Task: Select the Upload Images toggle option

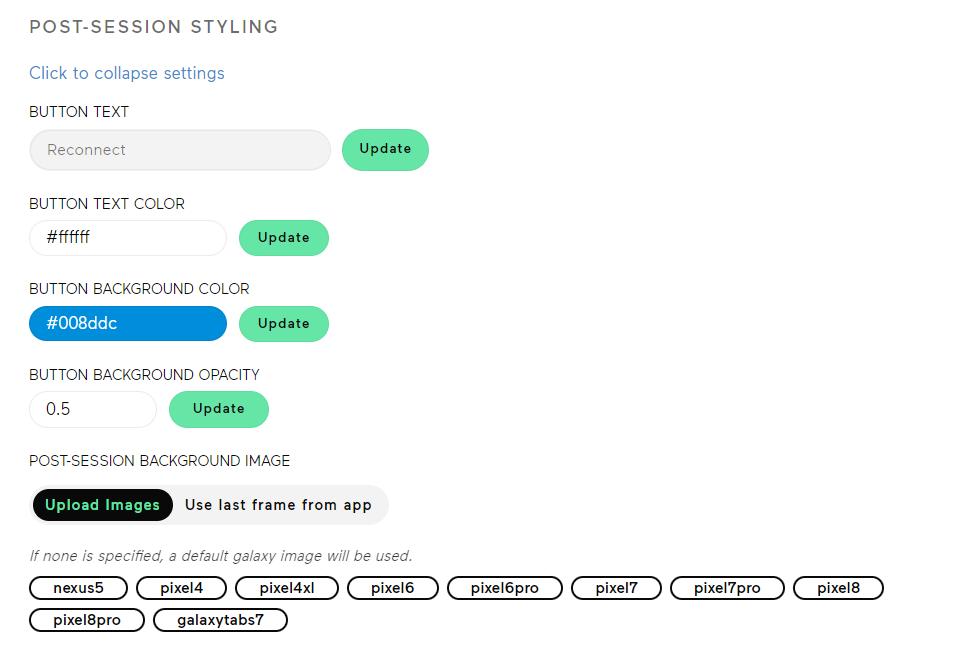Action: [103, 505]
